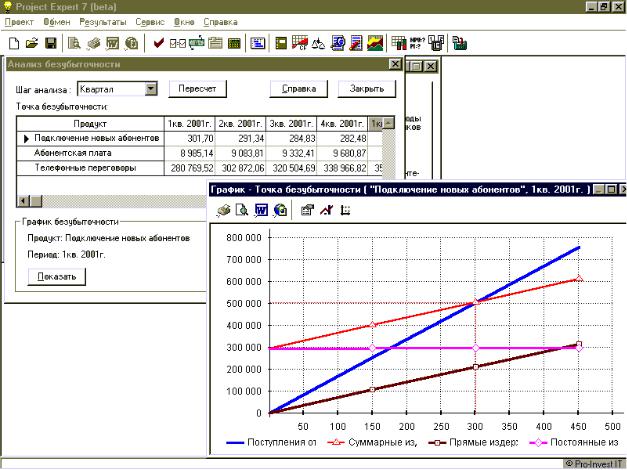627x470 pixels.
Task: Open preview in the chart window toolbar
Action: pos(242,210)
